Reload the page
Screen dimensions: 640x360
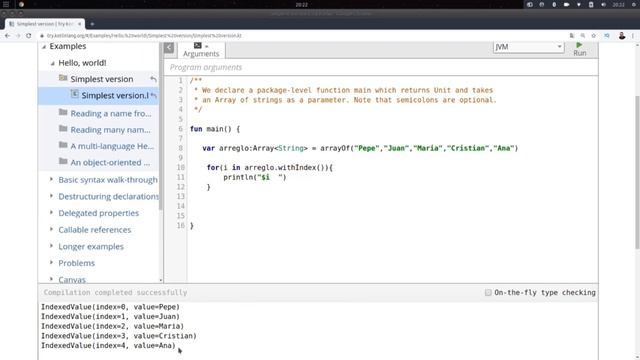tap(29, 36)
